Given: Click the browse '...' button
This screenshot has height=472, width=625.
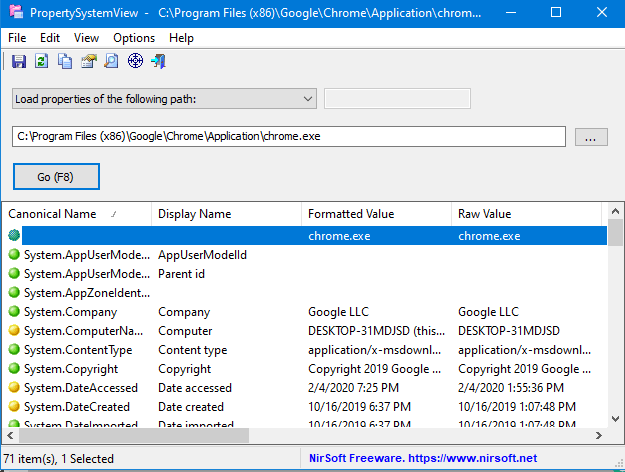Looking at the screenshot, I should [x=590, y=138].
